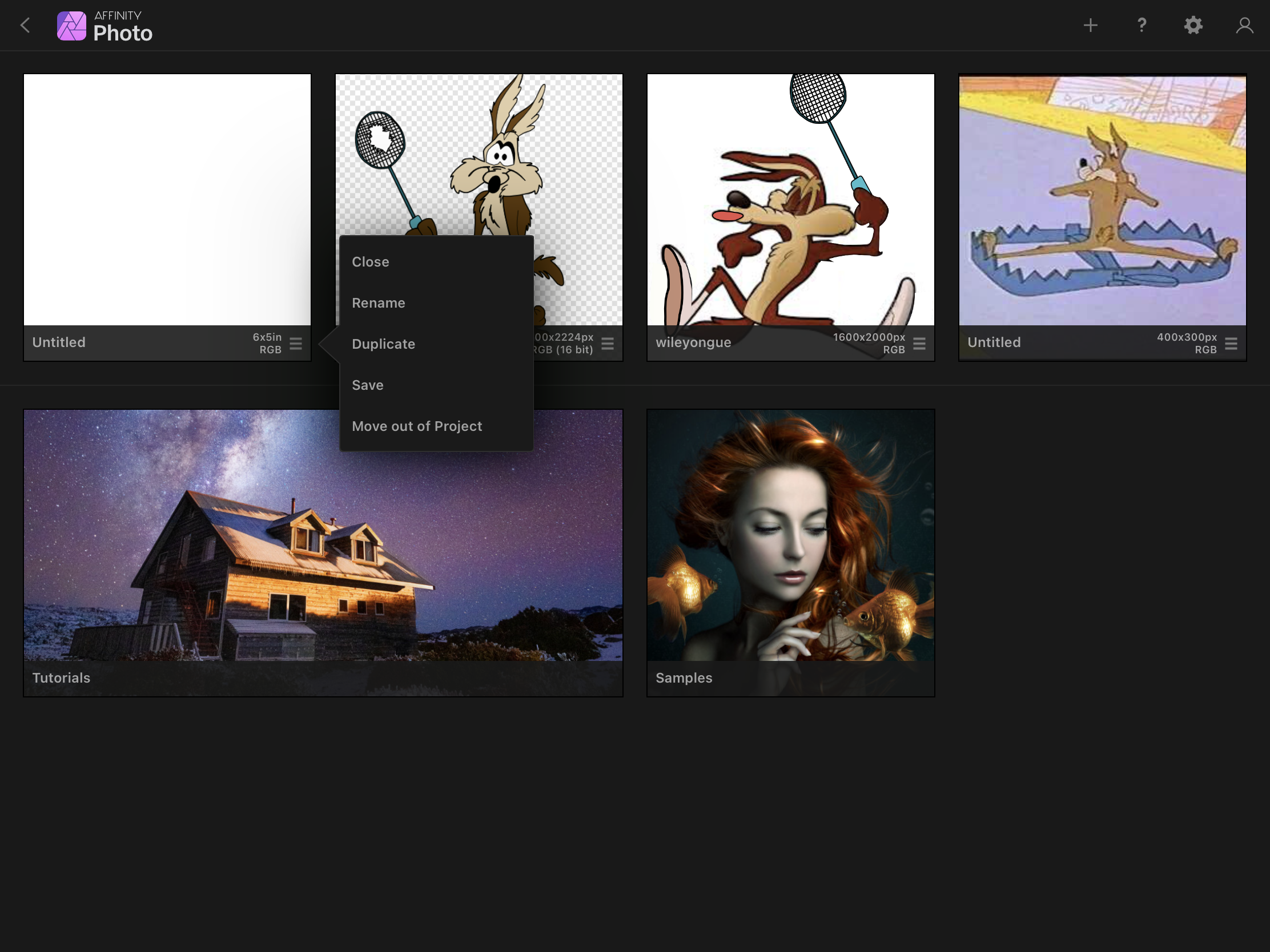Viewport: 1270px width, 952px height.
Task: Choose Rename in the context menu
Action: 436,303
